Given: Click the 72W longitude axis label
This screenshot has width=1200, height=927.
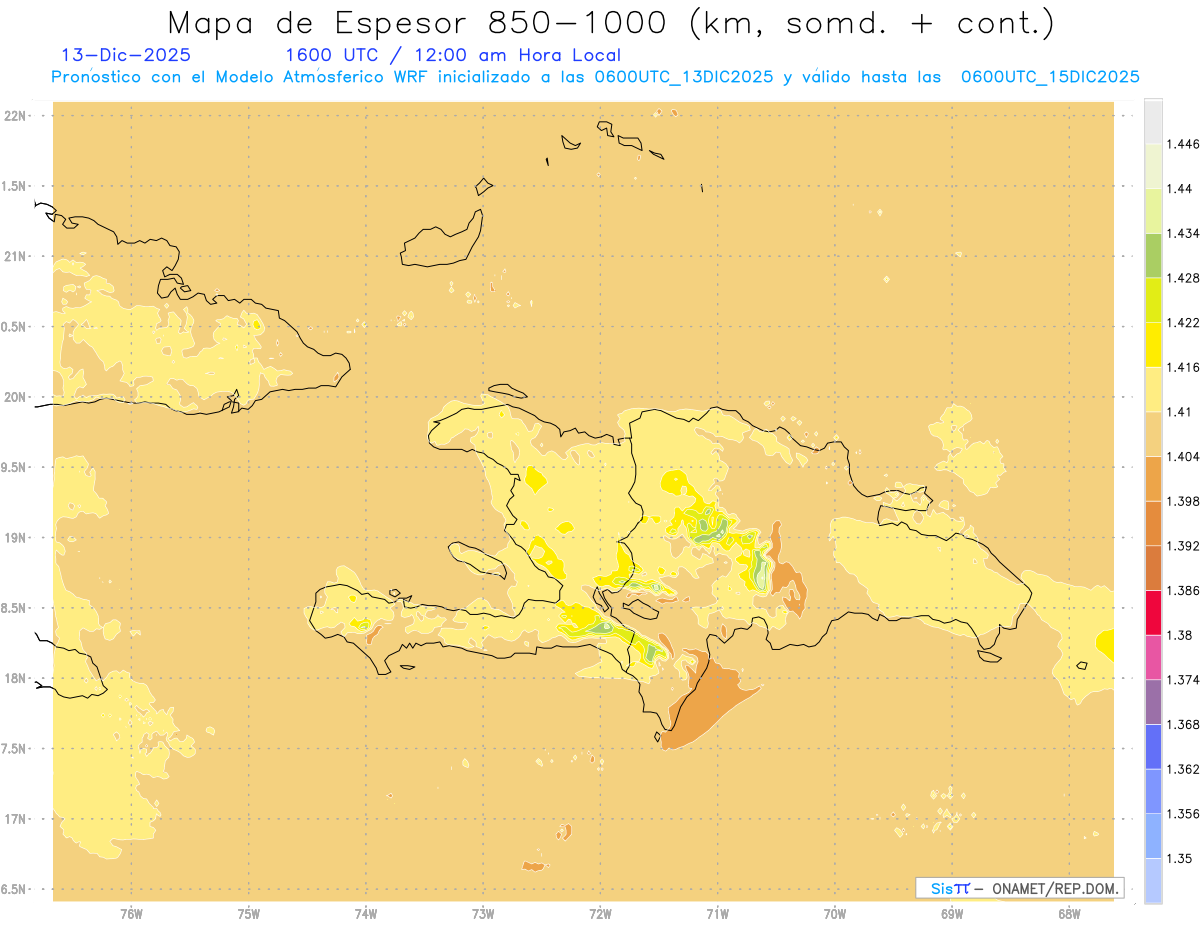Looking at the screenshot, I should [x=600, y=912].
